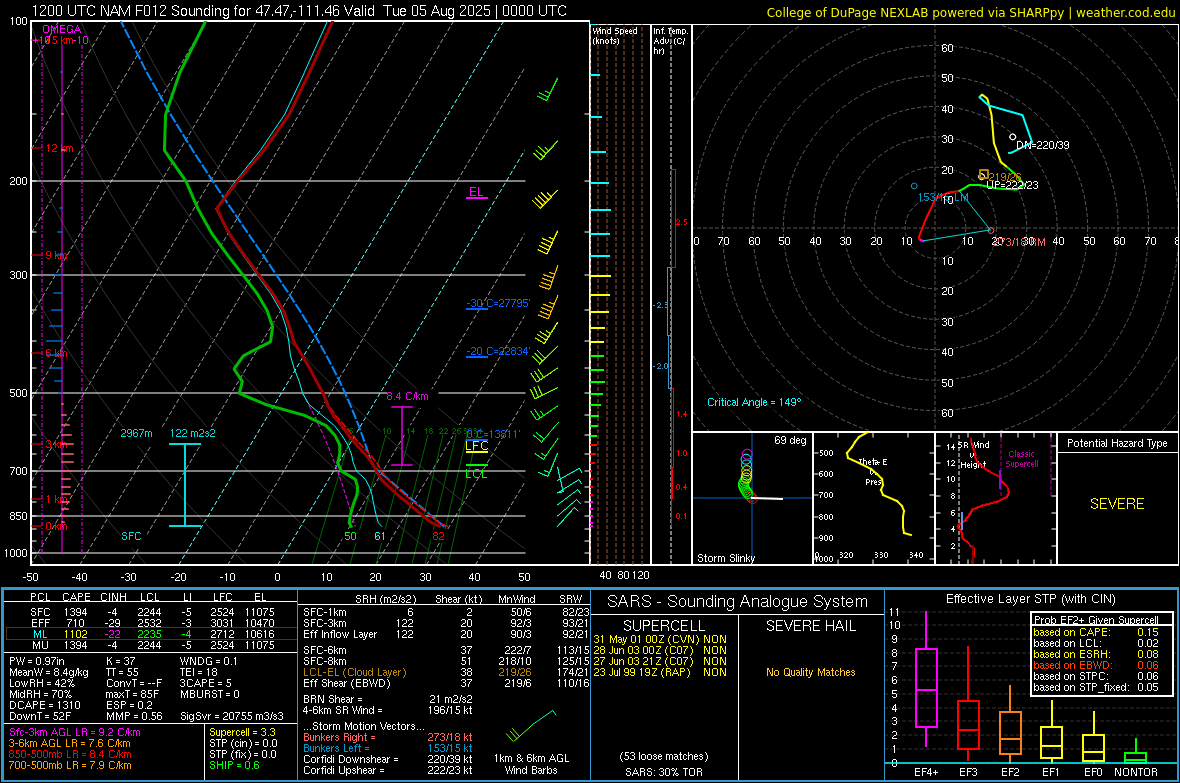
Task: Click the '2967m' inflow height label
Action: click(136, 433)
